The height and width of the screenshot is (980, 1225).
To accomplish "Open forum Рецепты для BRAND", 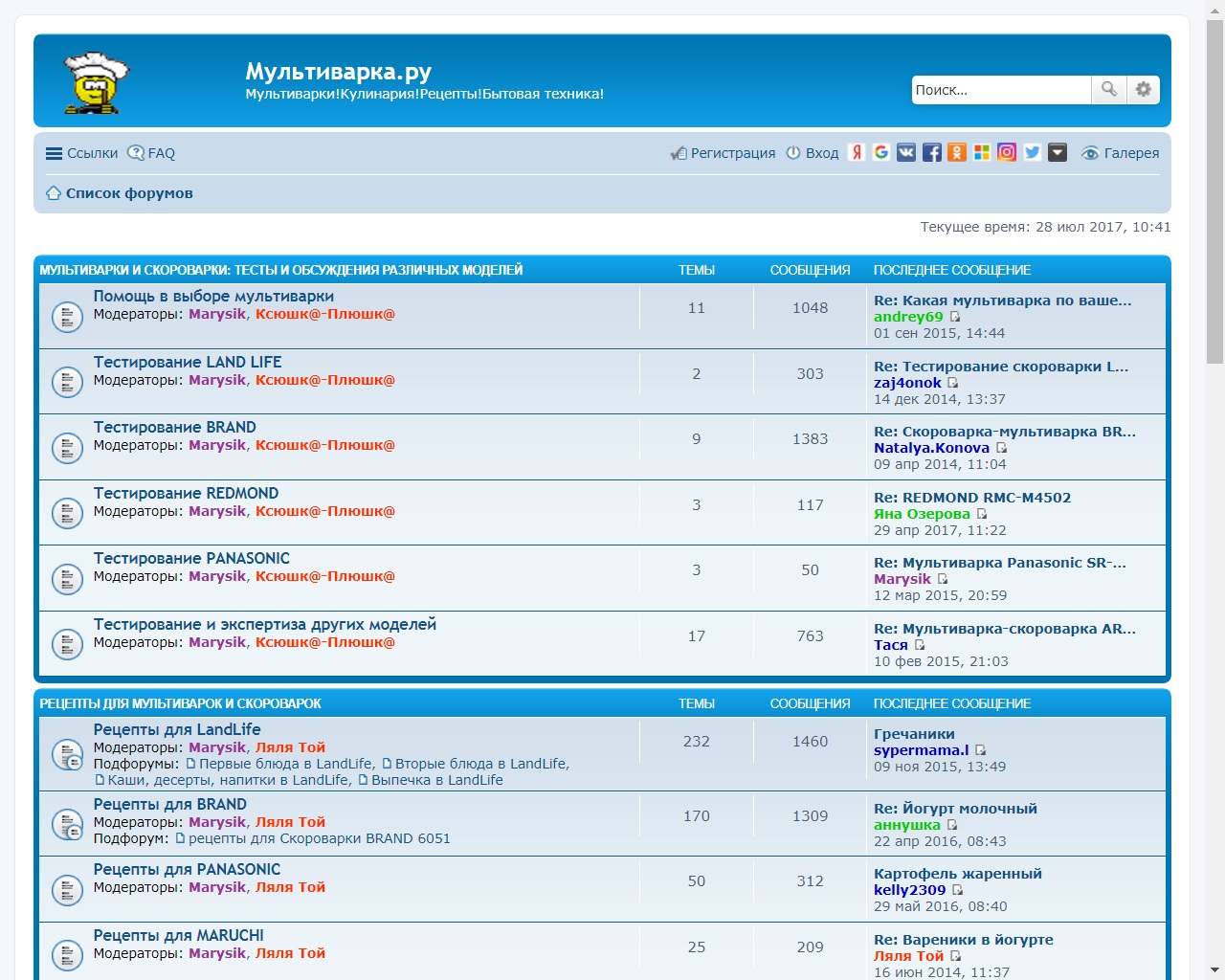I will pyautogui.click(x=169, y=805).
